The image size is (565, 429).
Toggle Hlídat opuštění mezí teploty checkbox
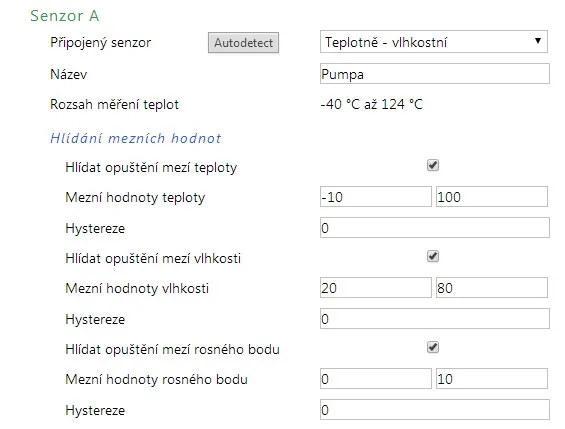point(433,165)
